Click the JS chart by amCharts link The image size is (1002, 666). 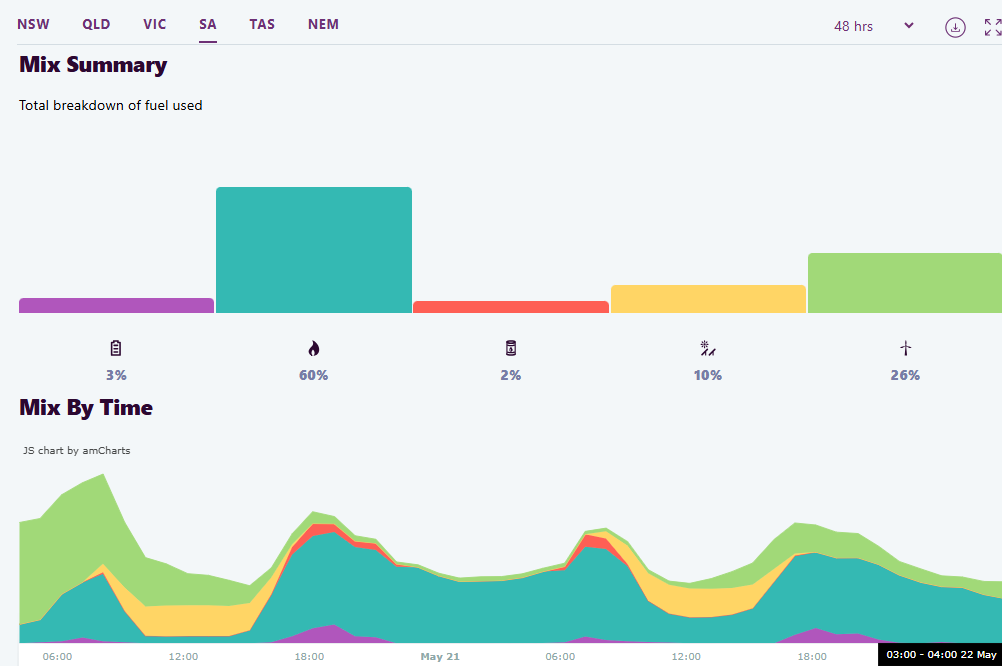[77, 451]
